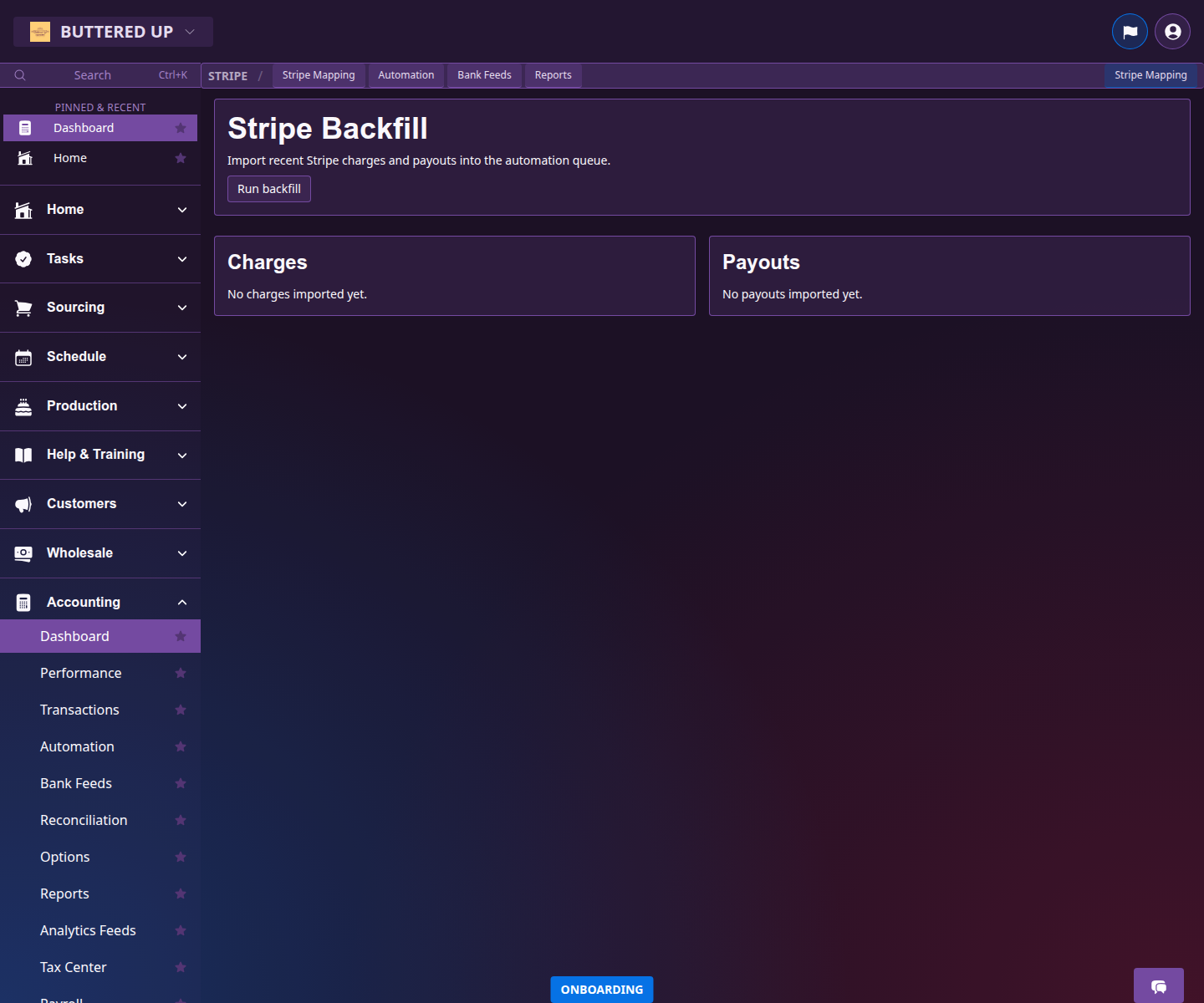Expand the Wholesale section

click(182, 552)
